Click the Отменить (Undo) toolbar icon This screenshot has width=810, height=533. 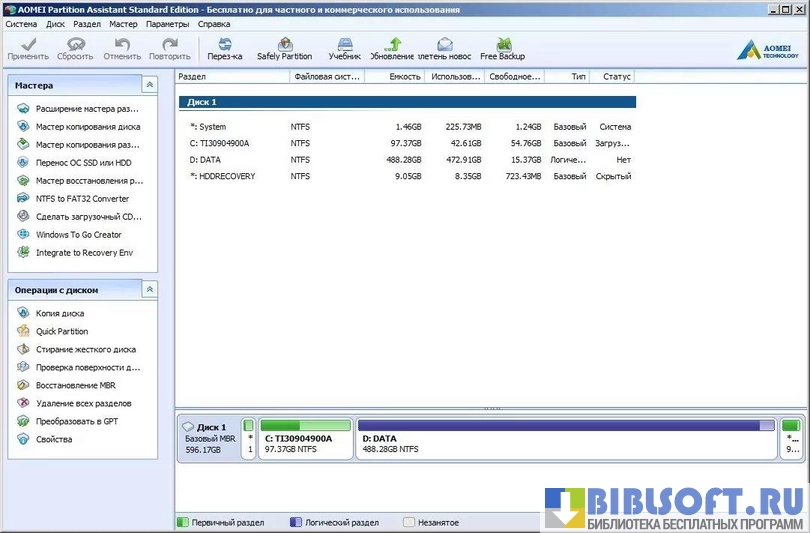pyautogui.click(x=122, y=48)
